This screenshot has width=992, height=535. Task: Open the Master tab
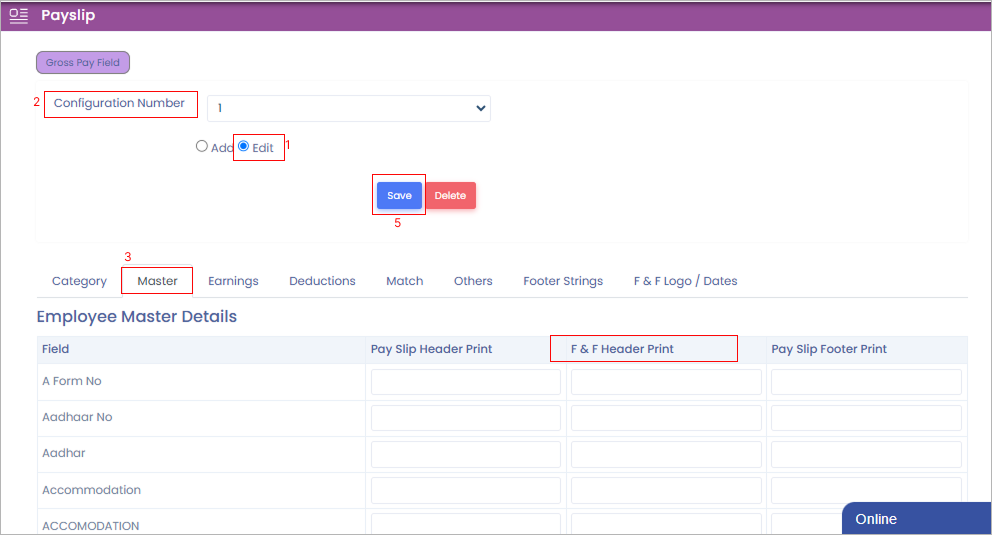pyautogui.click(x=157, y=281)
